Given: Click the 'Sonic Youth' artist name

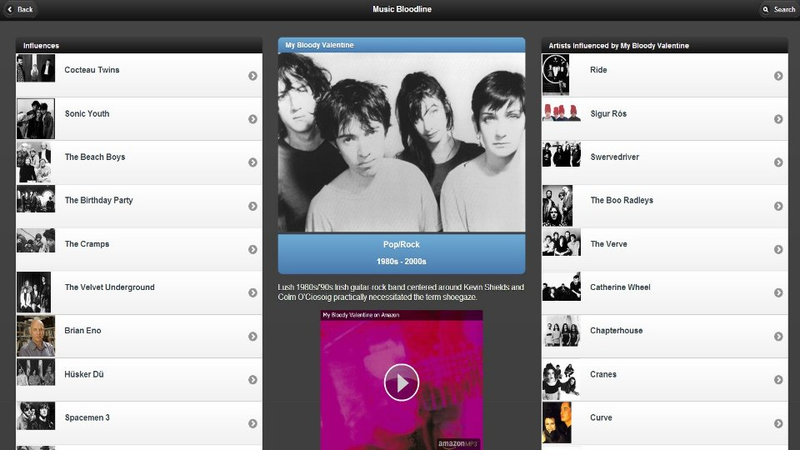Looking at the screenshot, I should 87,113.
